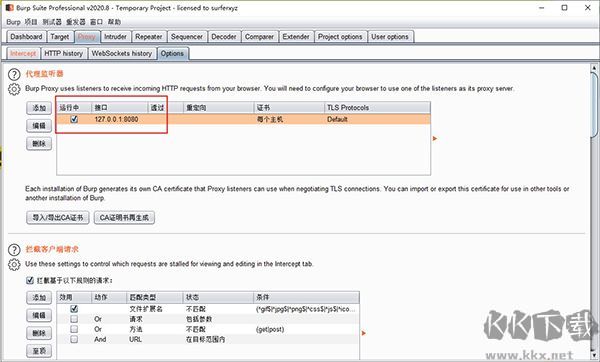Open the 重发器 menu
The height and width of the screenshot is (362, 600).
(75, 22)
